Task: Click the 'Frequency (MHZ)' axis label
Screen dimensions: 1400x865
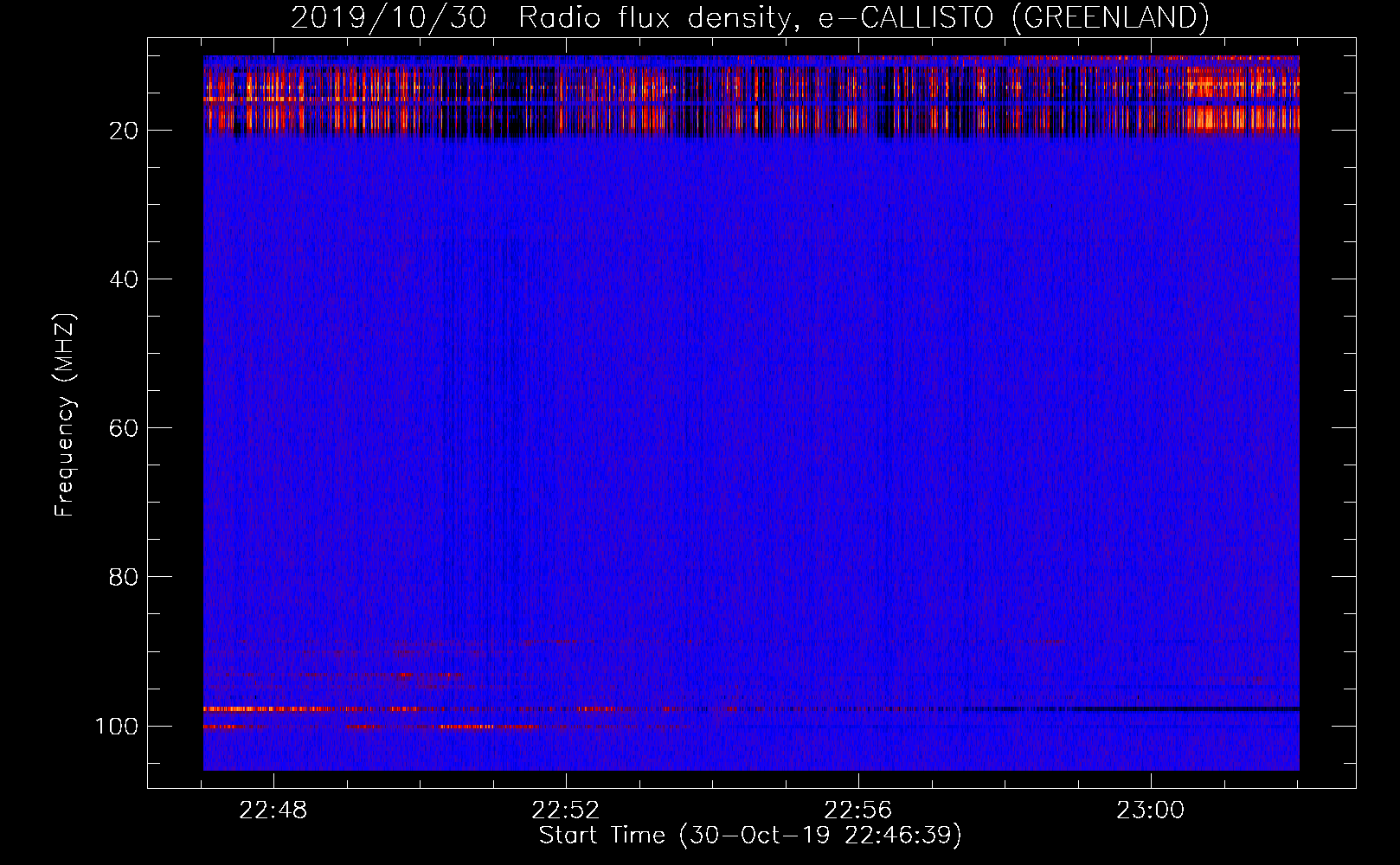Action: pos(65,415)
